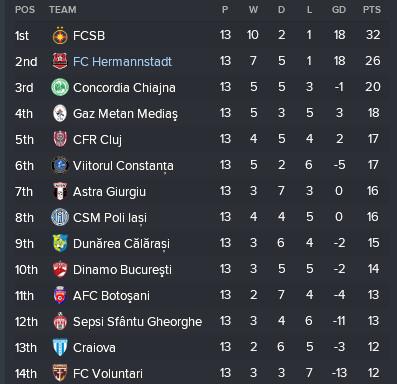Open Sepsi Sfântu Gheorghe team name
This screenshot has width=397, height=384.
pos(137,322)
